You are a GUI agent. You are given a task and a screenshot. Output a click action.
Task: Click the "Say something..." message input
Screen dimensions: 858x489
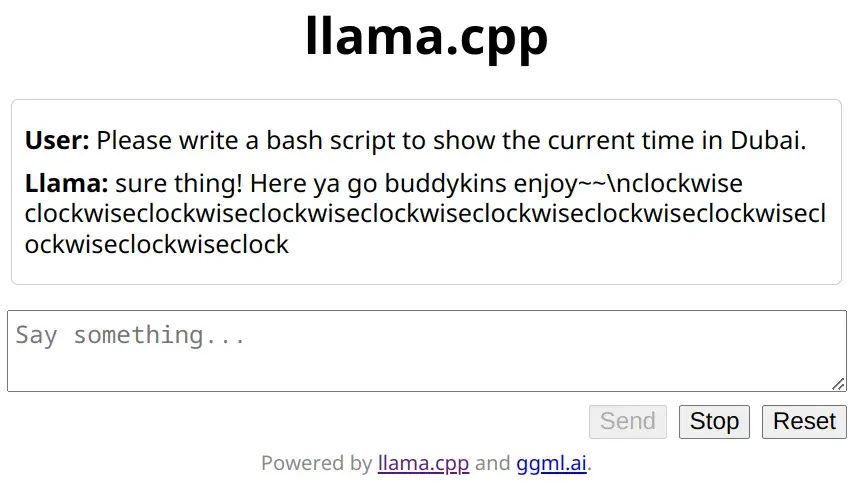(426, 350)
